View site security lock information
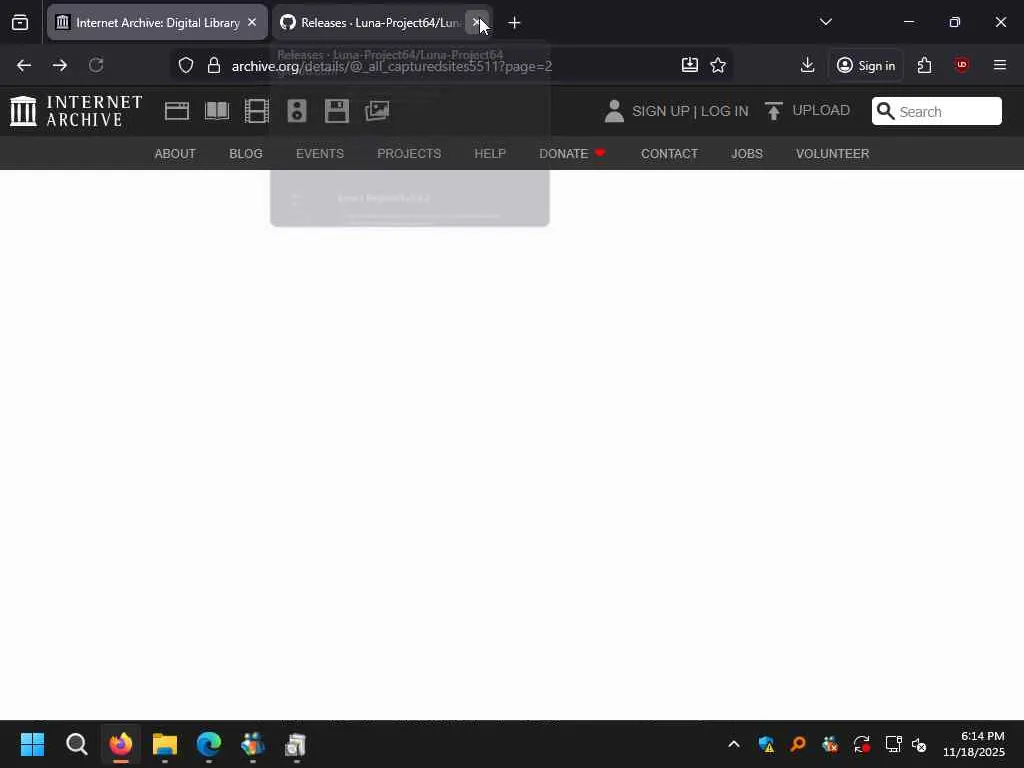The height and width of the screenshot is (768, 1024). coord(214,65)
